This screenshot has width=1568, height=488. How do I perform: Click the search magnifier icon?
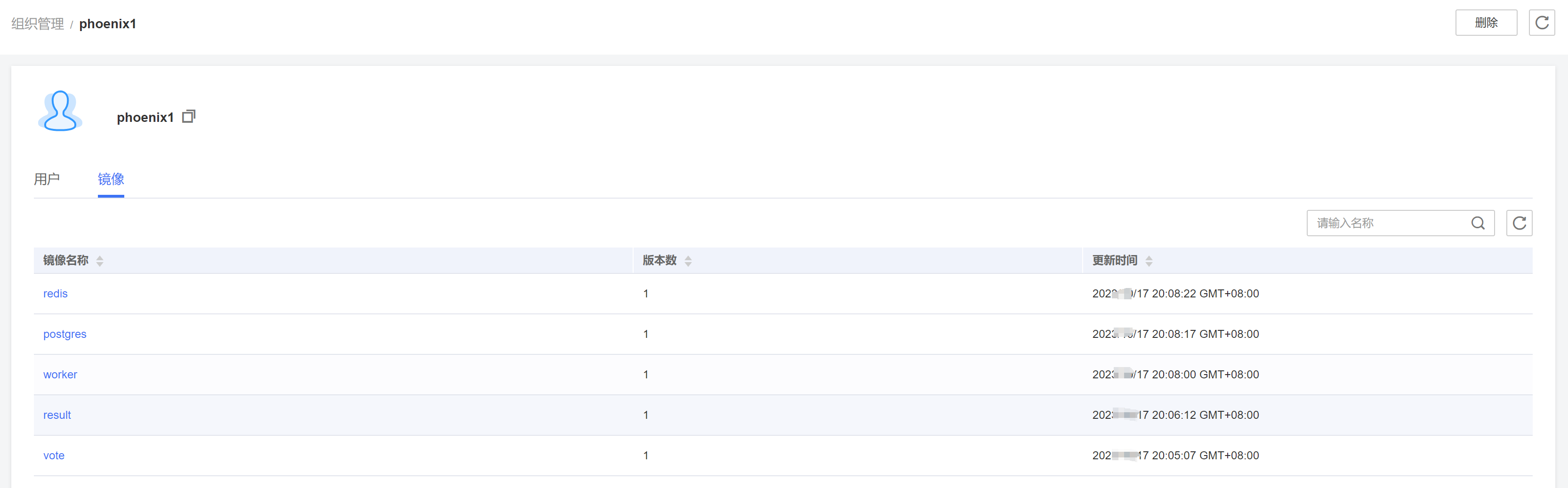(x=1477, y=224)
